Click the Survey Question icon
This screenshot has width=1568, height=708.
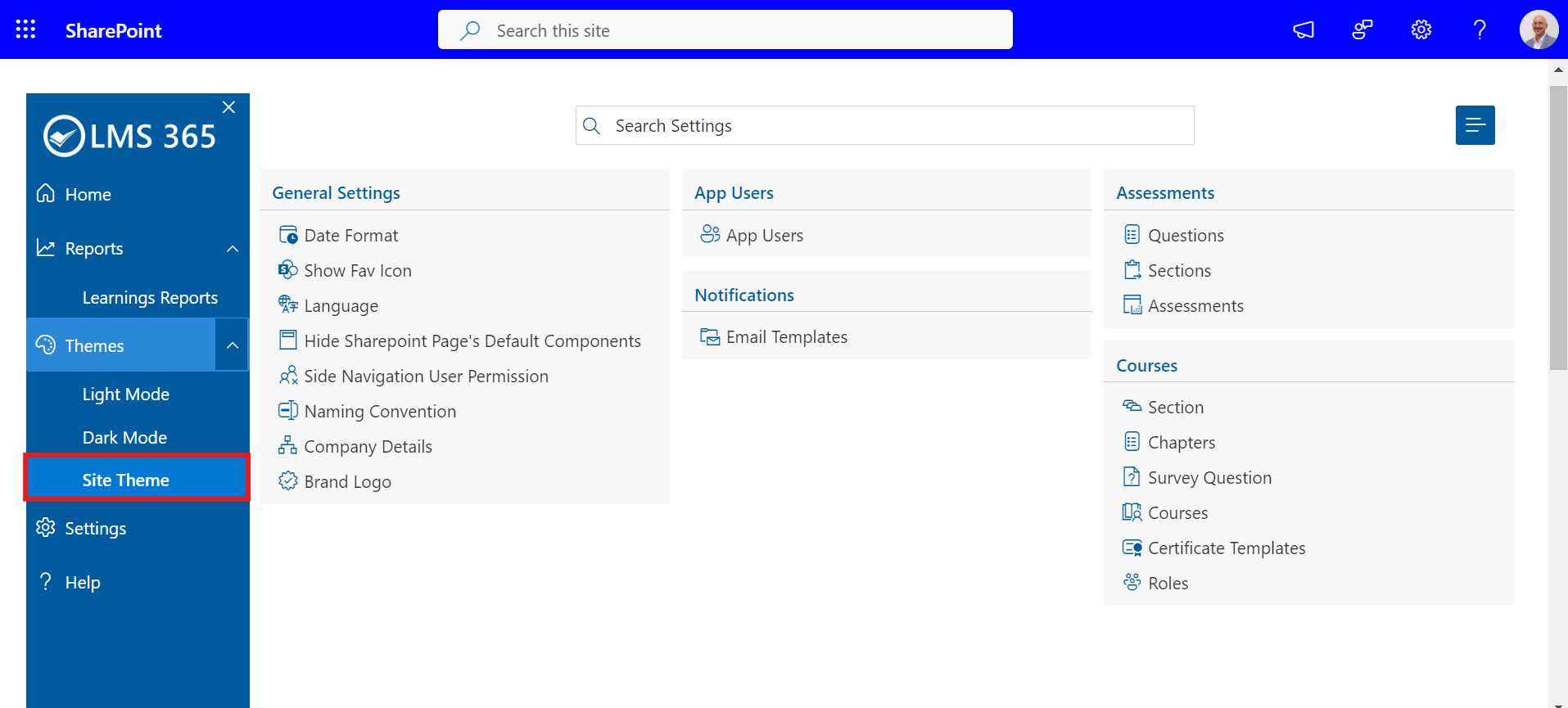[1132, 476]
